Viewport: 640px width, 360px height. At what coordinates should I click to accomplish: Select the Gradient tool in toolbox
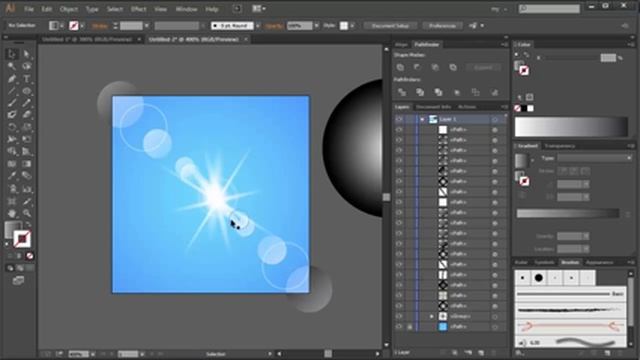click(x=27, y=164)
